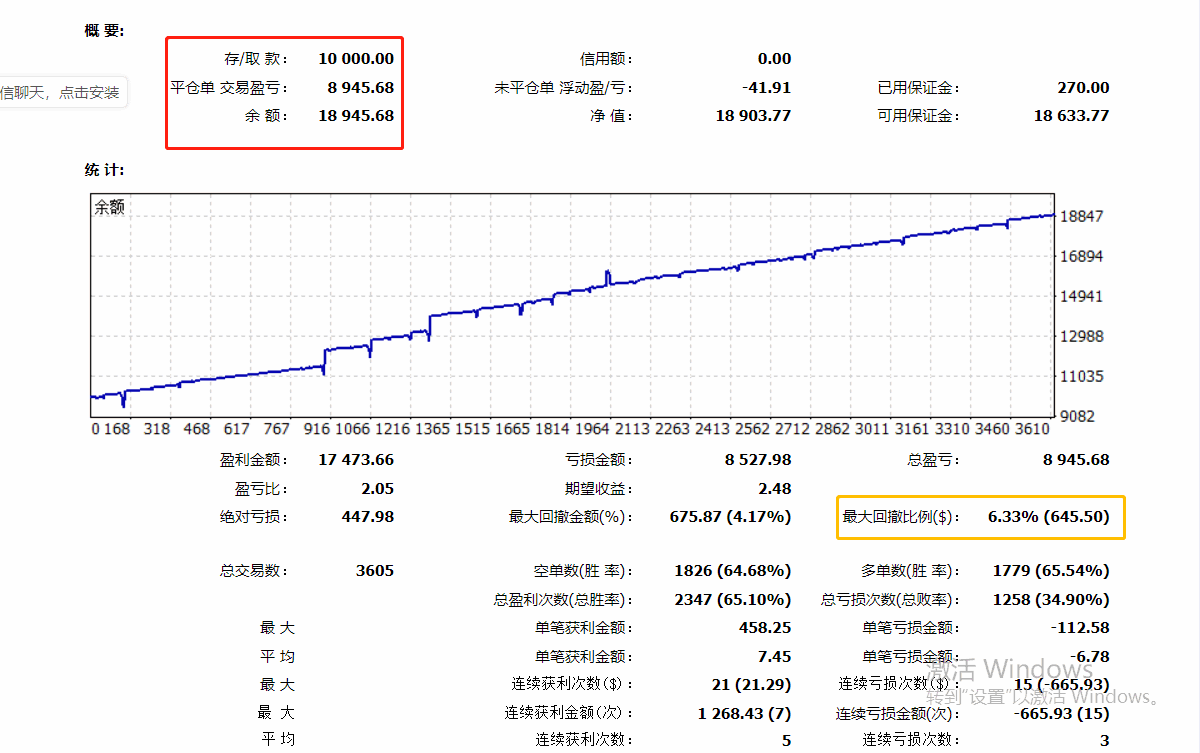Click the 平仓单 交易盈亏 label
The image size is (1200, 753).
pos(230,88)
